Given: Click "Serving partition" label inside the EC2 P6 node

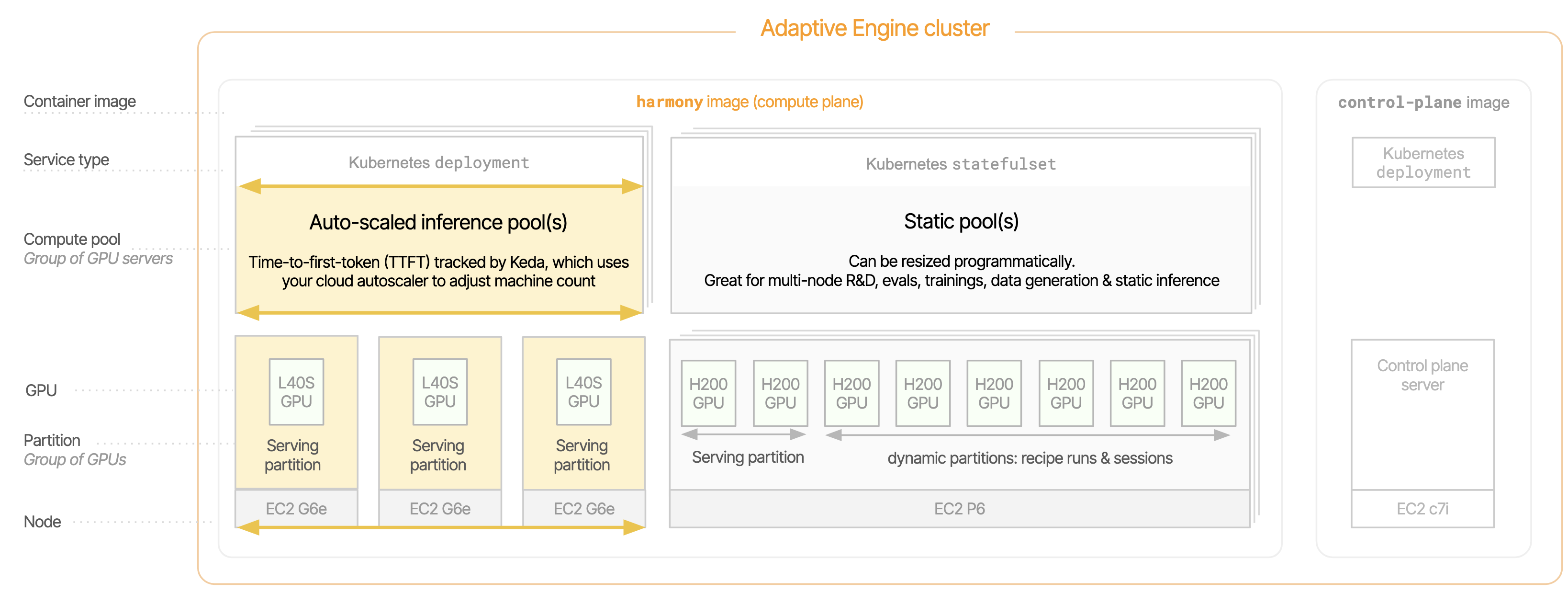Looking at the screenshot, I should [x=748, y=457].
